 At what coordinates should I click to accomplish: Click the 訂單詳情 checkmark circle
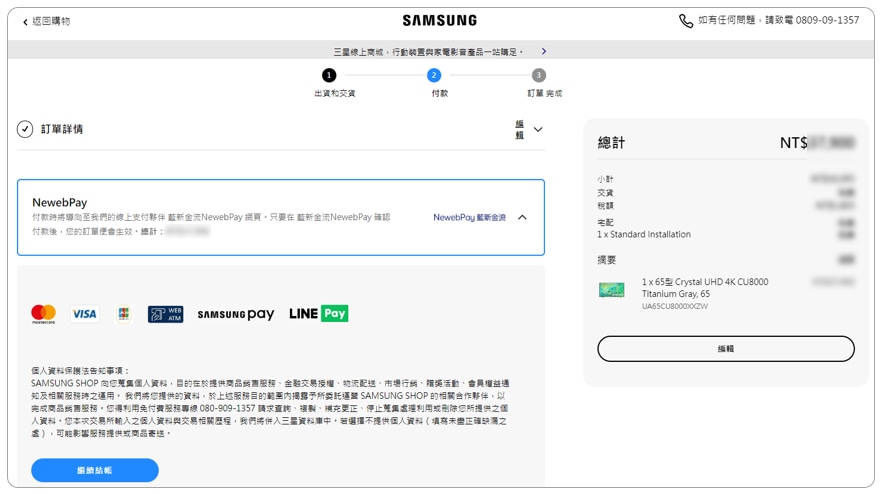click(25, 129)
